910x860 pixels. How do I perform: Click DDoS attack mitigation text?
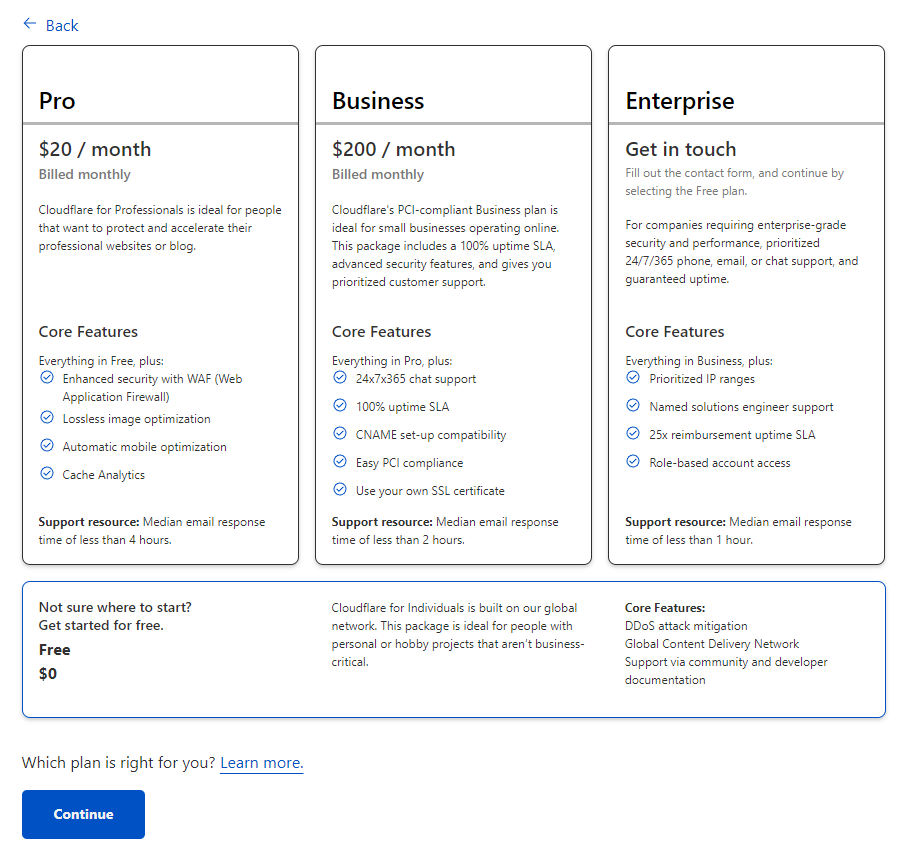[x=686, y=626]
